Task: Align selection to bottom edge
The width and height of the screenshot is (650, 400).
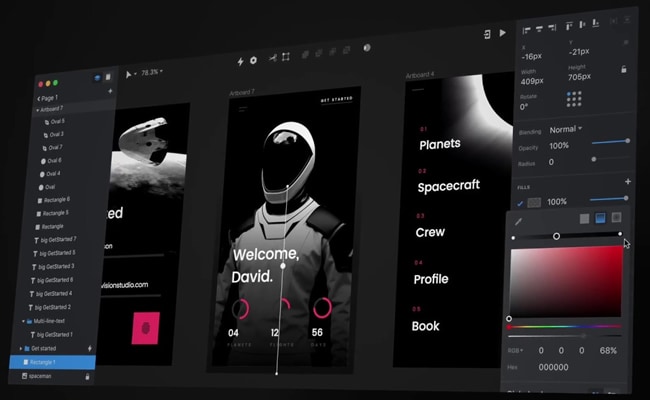Action: point(596,23)
